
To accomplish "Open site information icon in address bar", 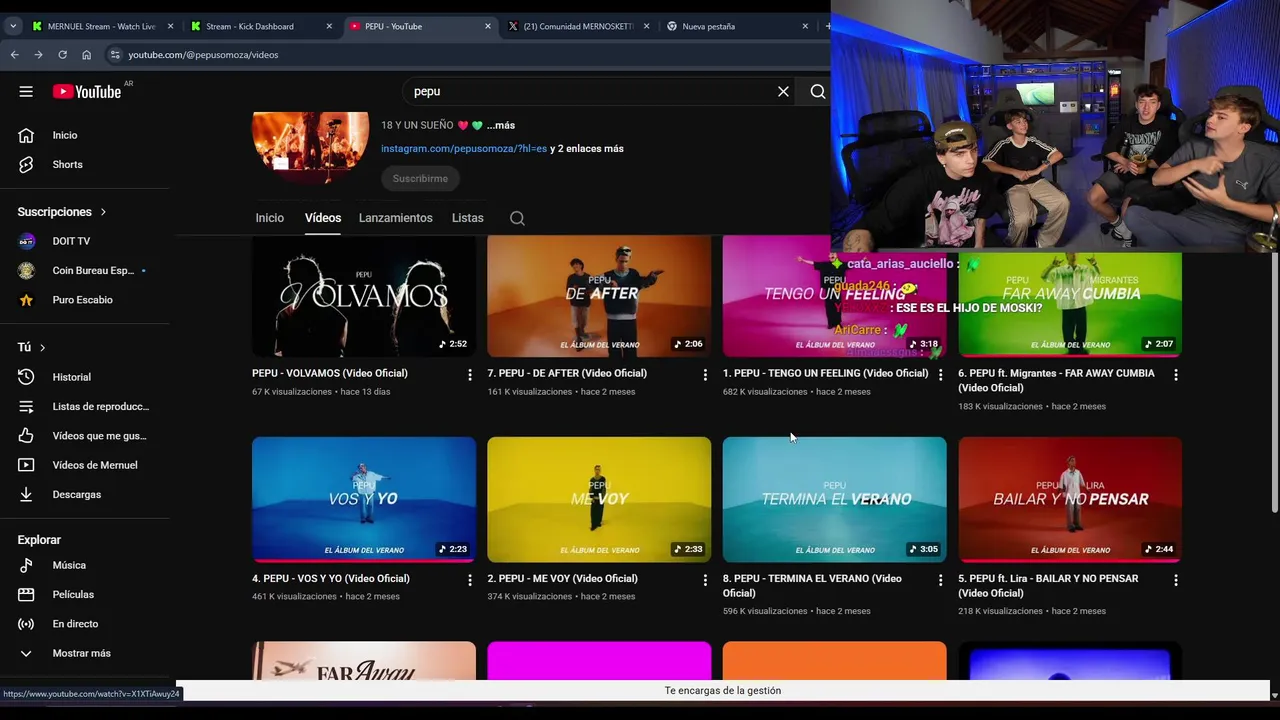I will (x=115, y=55).
